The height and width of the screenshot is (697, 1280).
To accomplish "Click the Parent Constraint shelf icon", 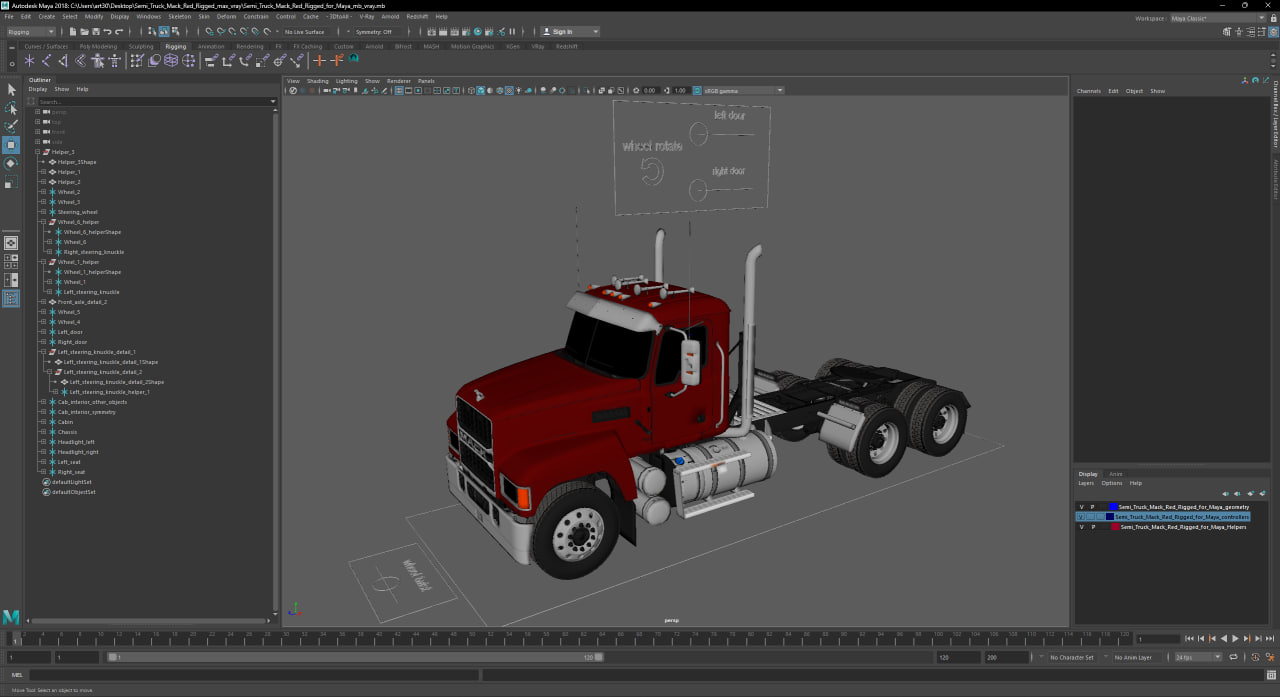I will [211, 61].
